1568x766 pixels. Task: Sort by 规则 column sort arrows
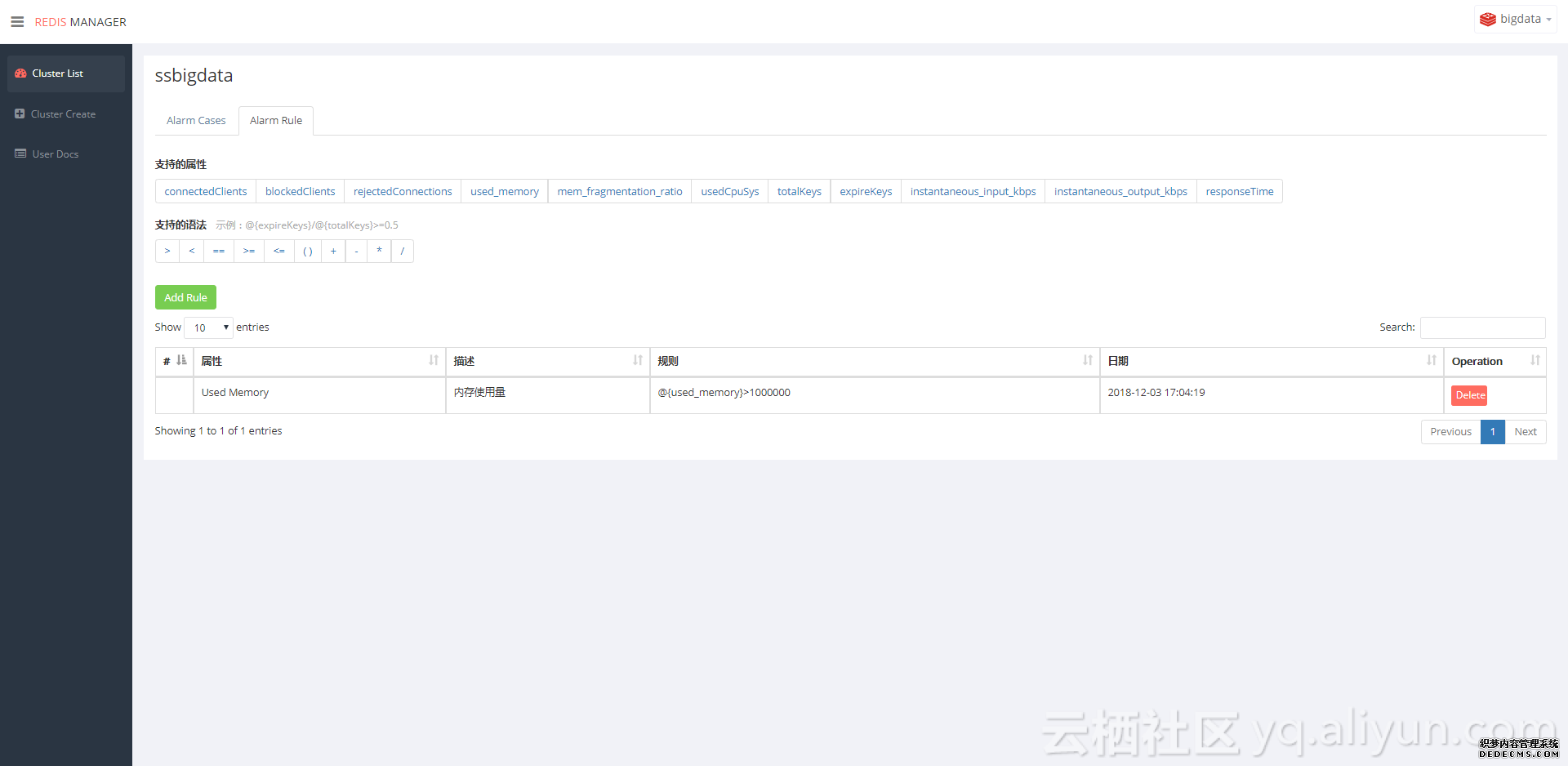1087,360
